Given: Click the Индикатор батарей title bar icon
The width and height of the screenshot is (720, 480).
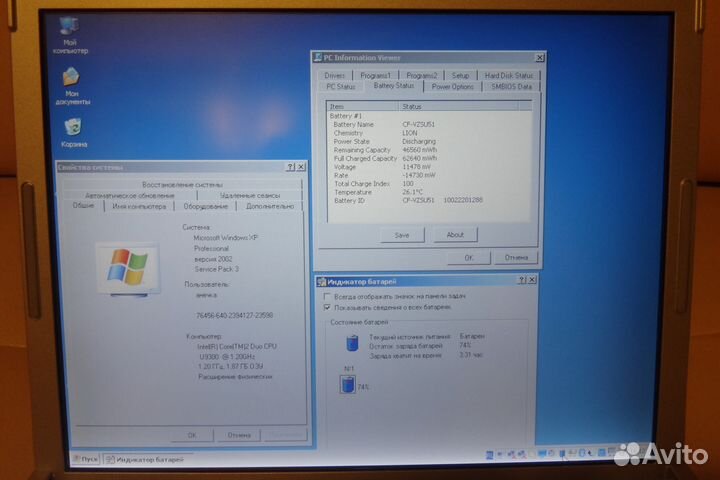Looking at the screenshot, I should 322,282.
